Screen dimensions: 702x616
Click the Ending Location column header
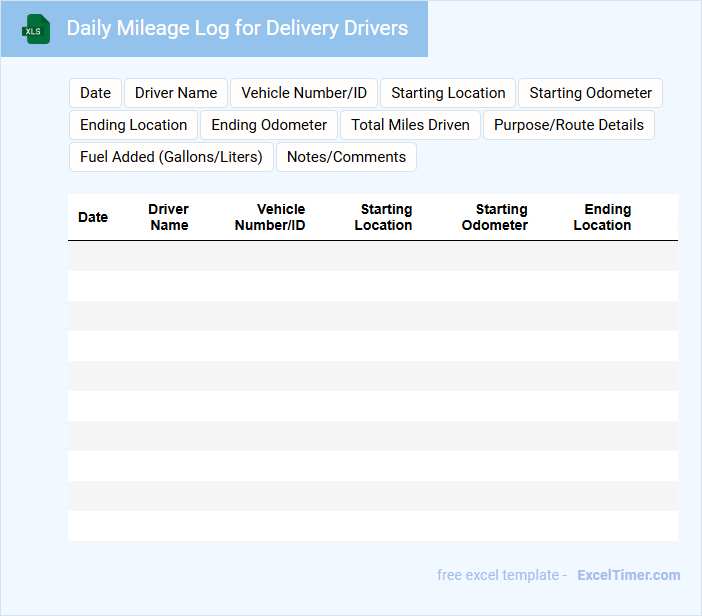(603, 217)
